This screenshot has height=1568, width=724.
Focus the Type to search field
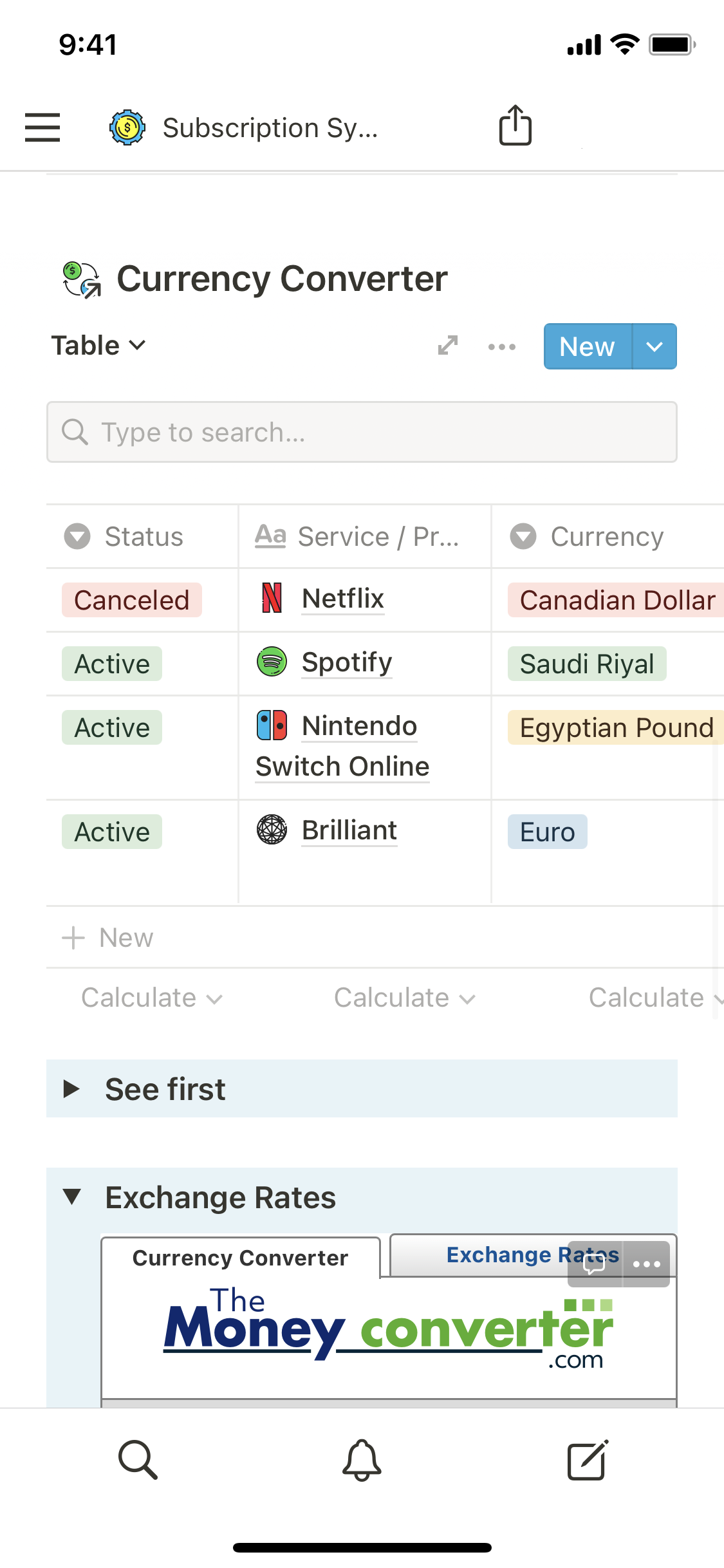[362, 433]
